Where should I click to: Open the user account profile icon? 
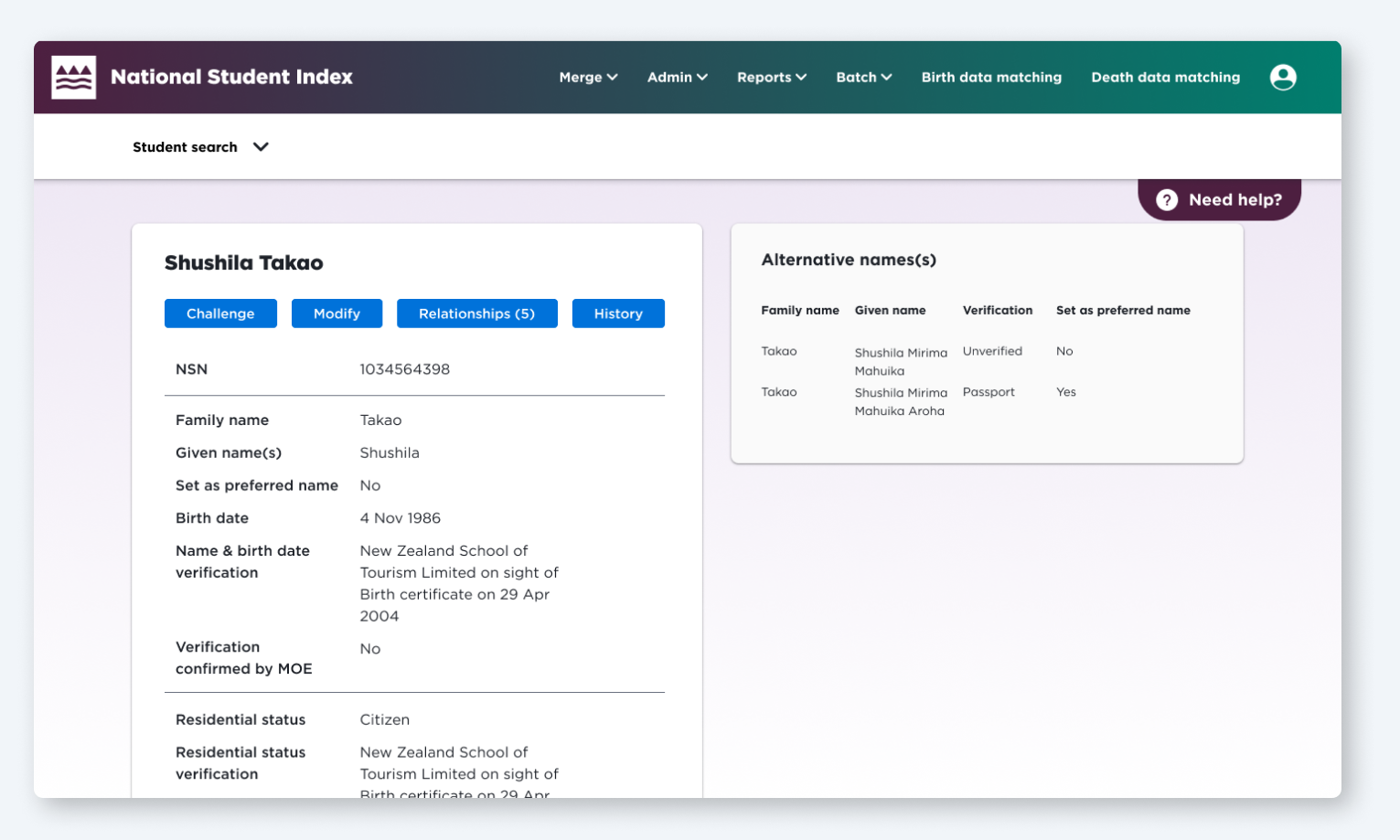click(x=1282, y=78)
